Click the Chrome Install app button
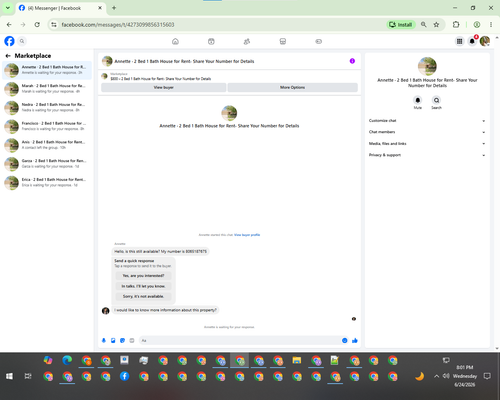The height and width of the screenshot is (400, 500). pos(401,25)
